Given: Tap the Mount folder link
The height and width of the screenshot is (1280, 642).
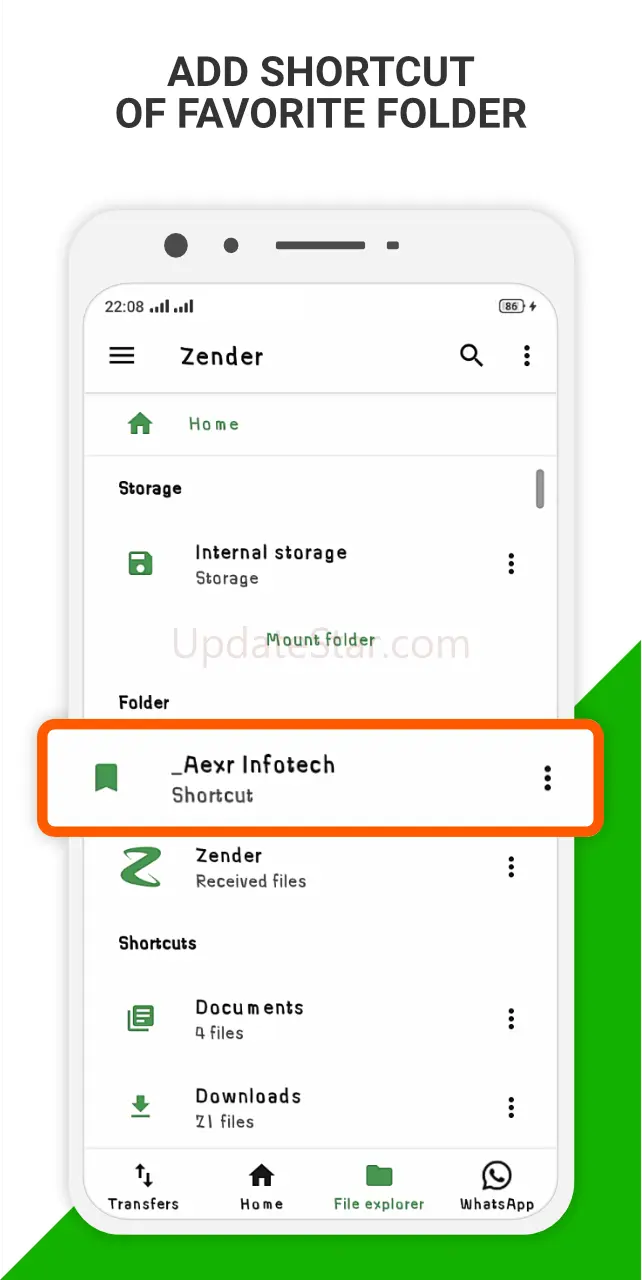Looking at the screenshot, I should [x=320, y=639].
